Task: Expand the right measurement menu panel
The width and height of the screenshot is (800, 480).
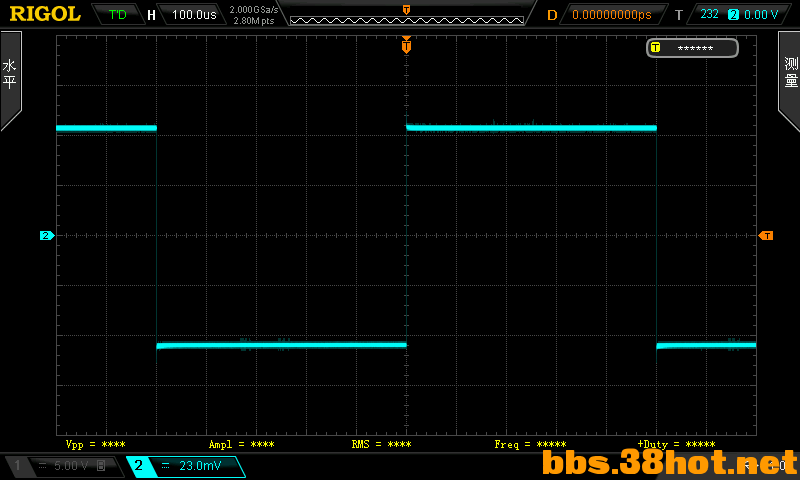Action: pyautogui.click(x=789, y=81)
